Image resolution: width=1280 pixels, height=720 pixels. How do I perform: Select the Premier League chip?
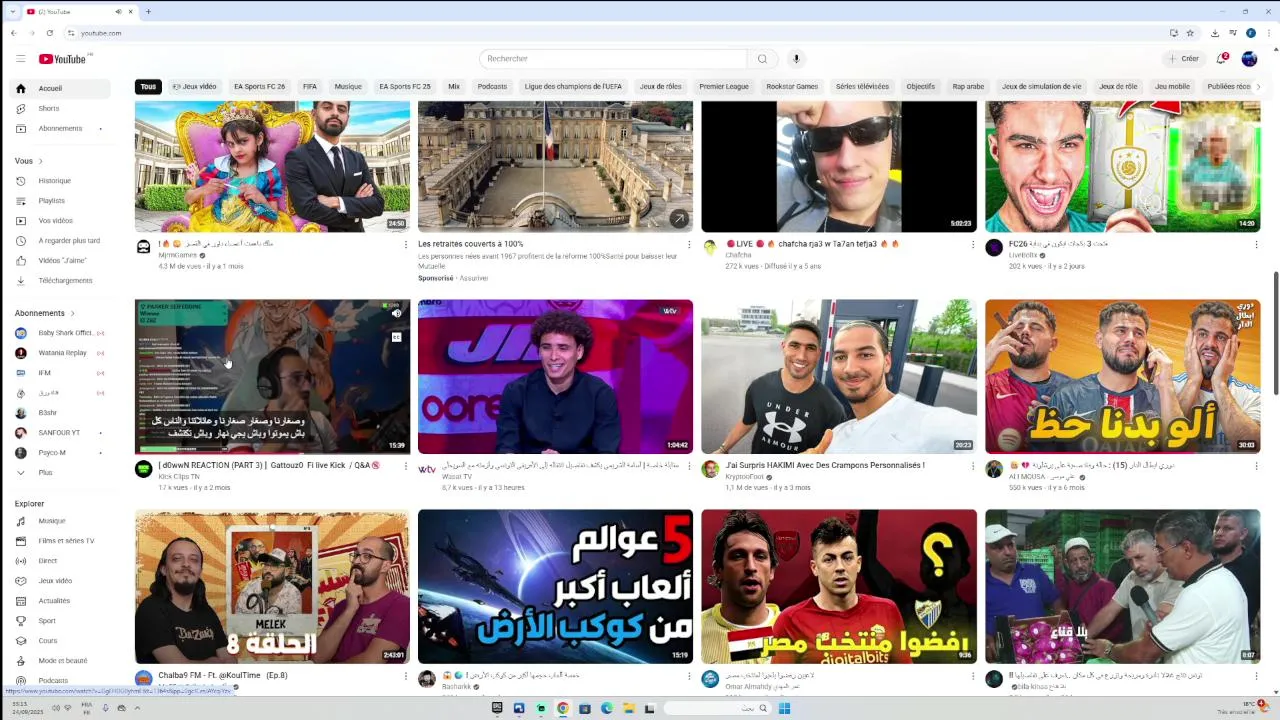[724, 87]
